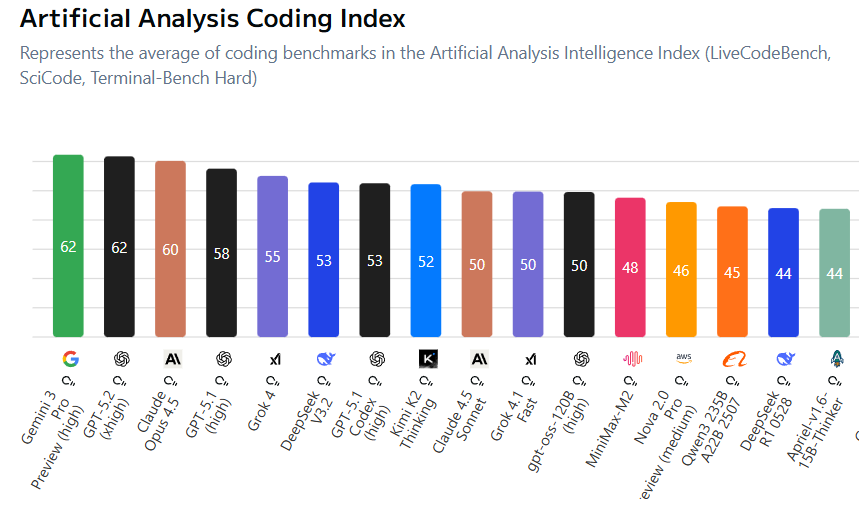Click the Anthropic logo under Claude Opus 4.5 bar
The height and width of the screenshot is (520, 859).
tap(173, 359)
